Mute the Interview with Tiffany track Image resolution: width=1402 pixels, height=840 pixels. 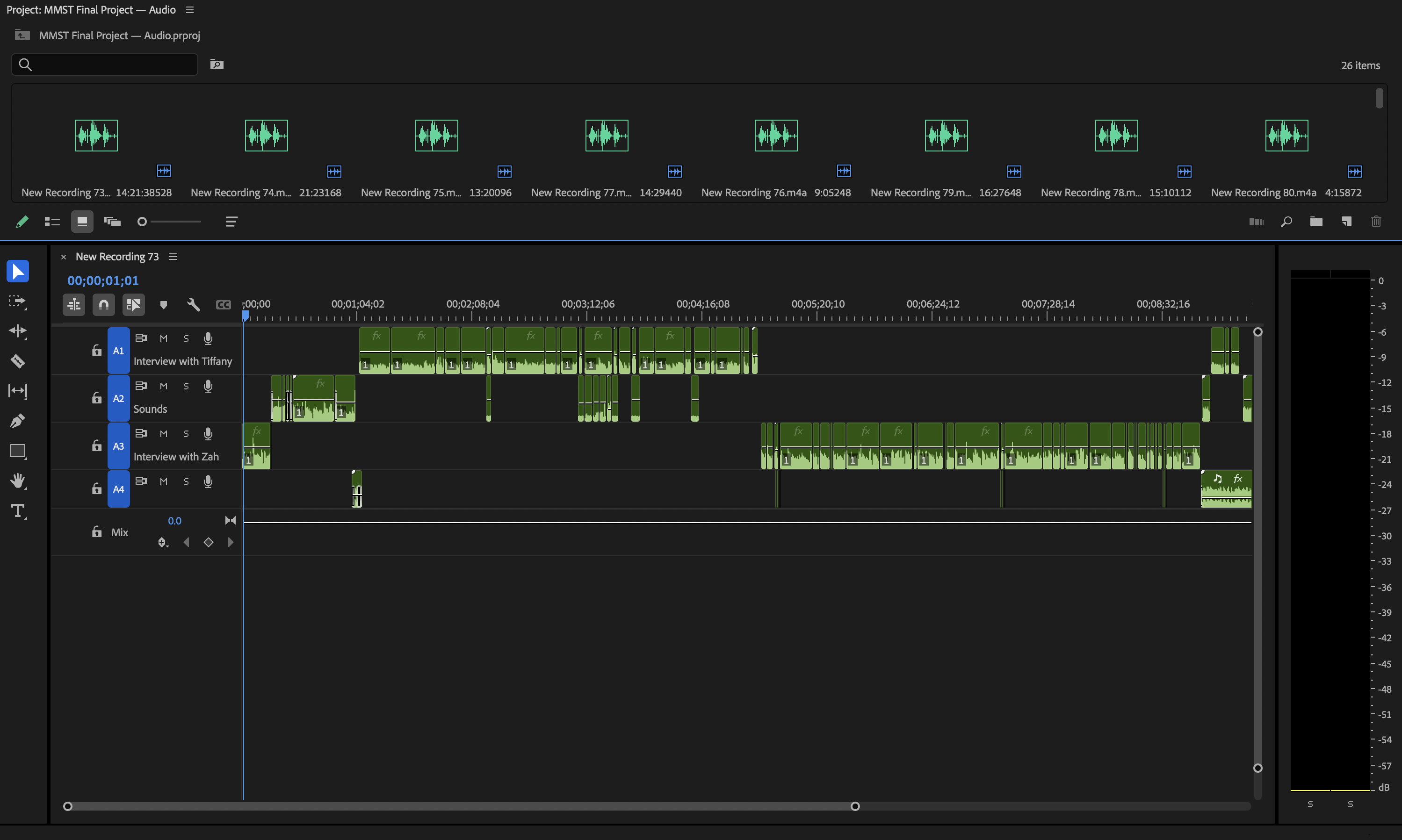164,338
